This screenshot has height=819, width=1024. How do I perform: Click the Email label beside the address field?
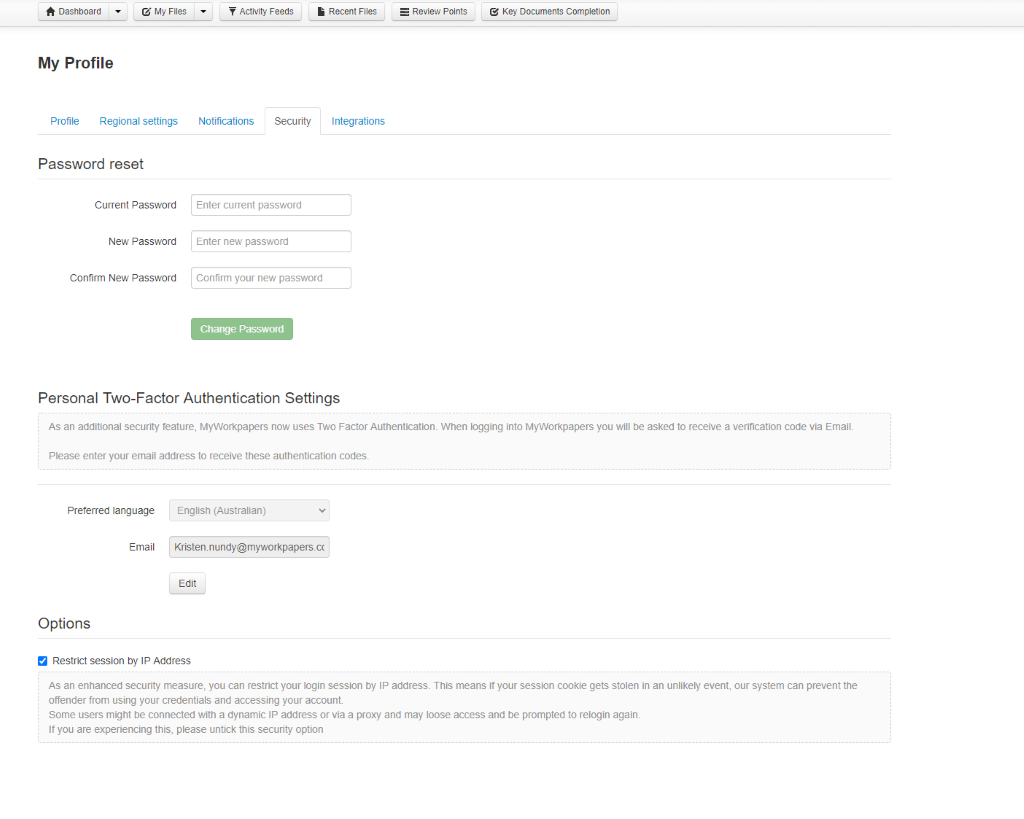(x=142, y=547)
